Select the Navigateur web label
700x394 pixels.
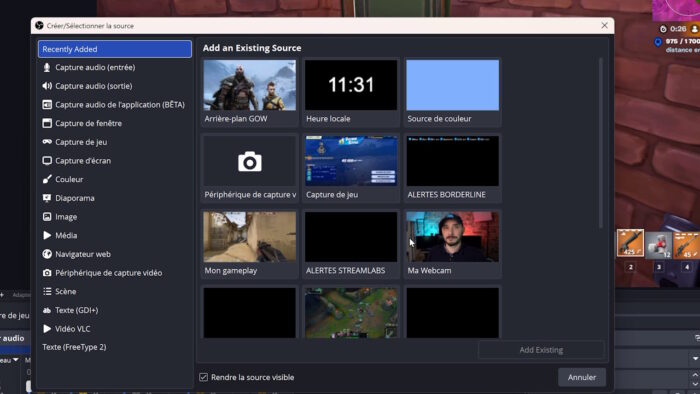coord(83,254)
